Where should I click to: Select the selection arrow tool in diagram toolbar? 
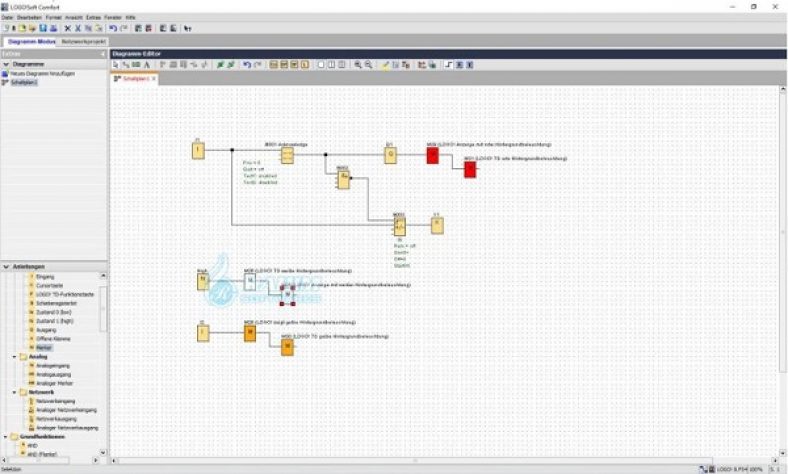coord(116,65)
